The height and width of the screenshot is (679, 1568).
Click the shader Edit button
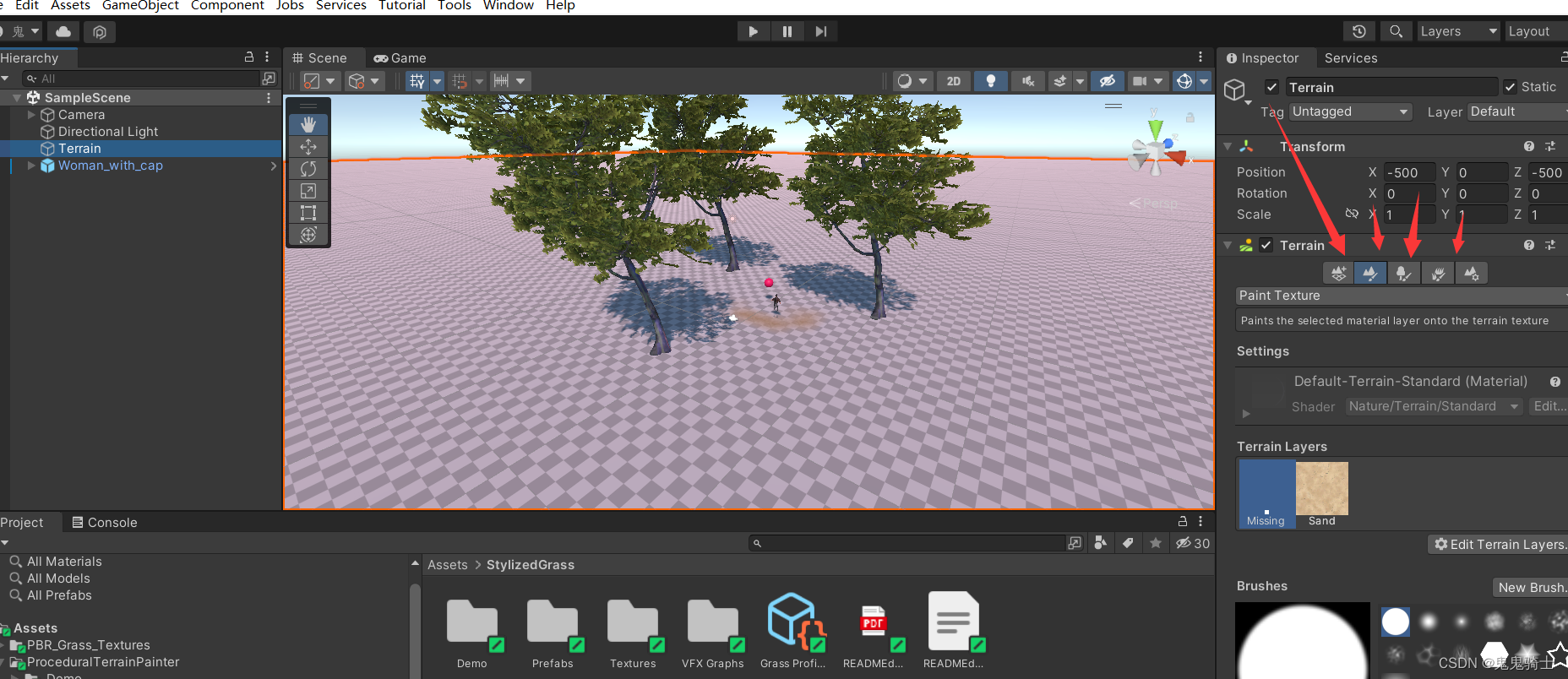click(1549, 406)
